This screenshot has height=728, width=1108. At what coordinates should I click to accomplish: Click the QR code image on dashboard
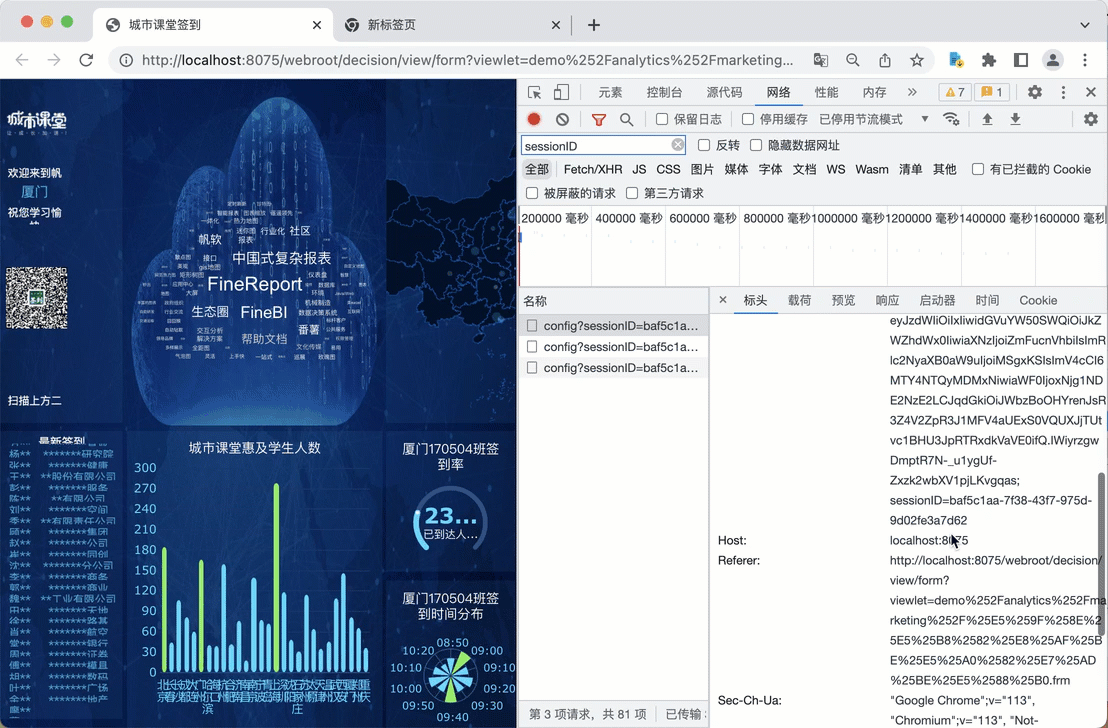coord(37,298)
